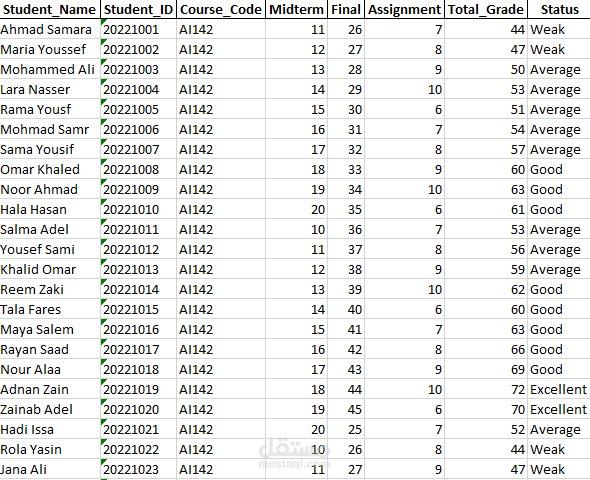The height and width of the screenshot is (480, 590).
Task: Click the green error indicator on ID 20221010
Action: click(x=103, y=202)
